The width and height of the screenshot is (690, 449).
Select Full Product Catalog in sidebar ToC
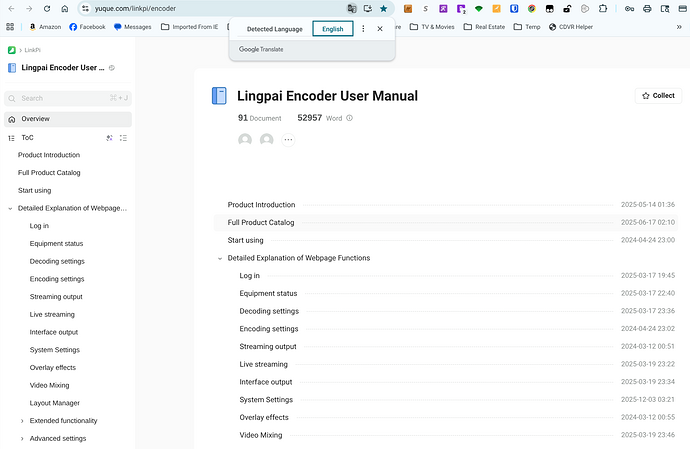pyautogui.click(x=49, y=173)
